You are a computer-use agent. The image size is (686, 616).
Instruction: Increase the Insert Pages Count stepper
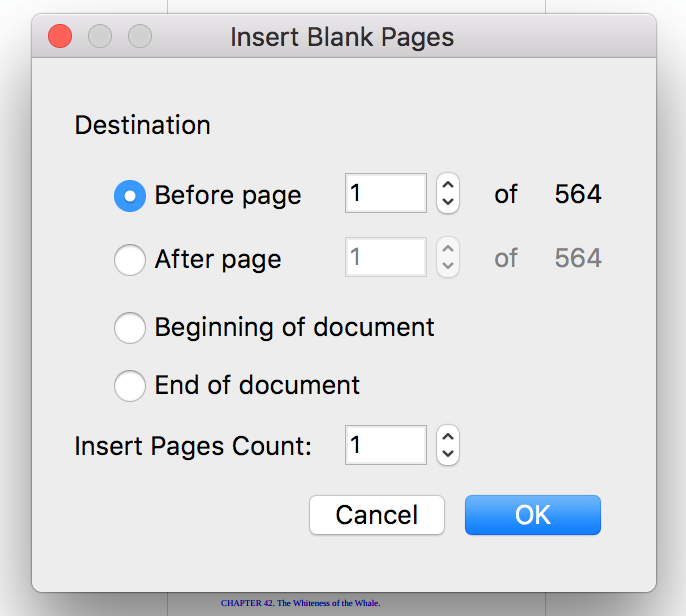[x=448, y=437]
